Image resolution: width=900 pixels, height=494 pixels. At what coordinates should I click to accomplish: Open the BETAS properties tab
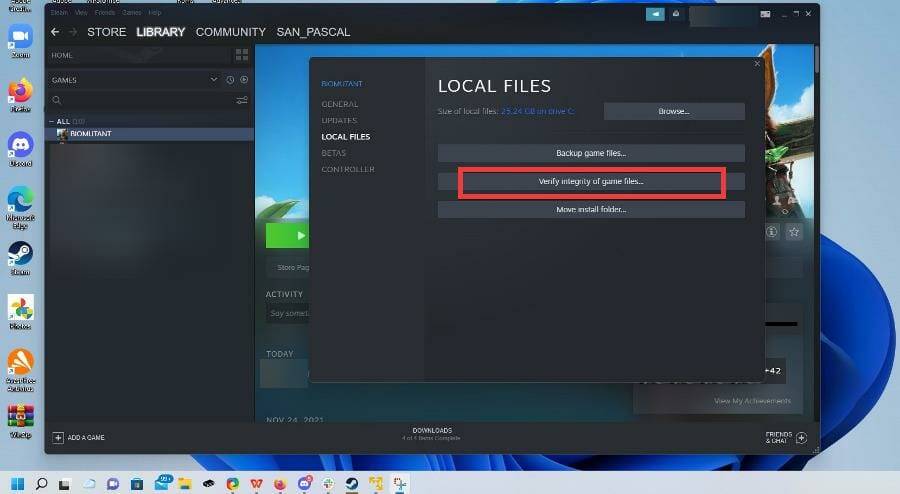tap(333, 153)
